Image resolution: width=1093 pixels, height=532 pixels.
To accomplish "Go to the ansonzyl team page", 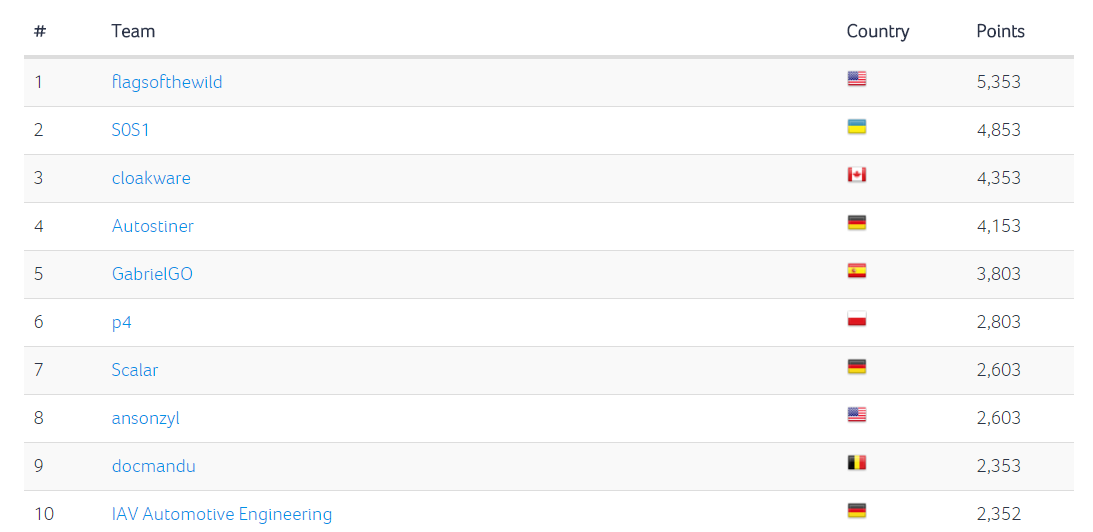I will click(x=146, y=418).
